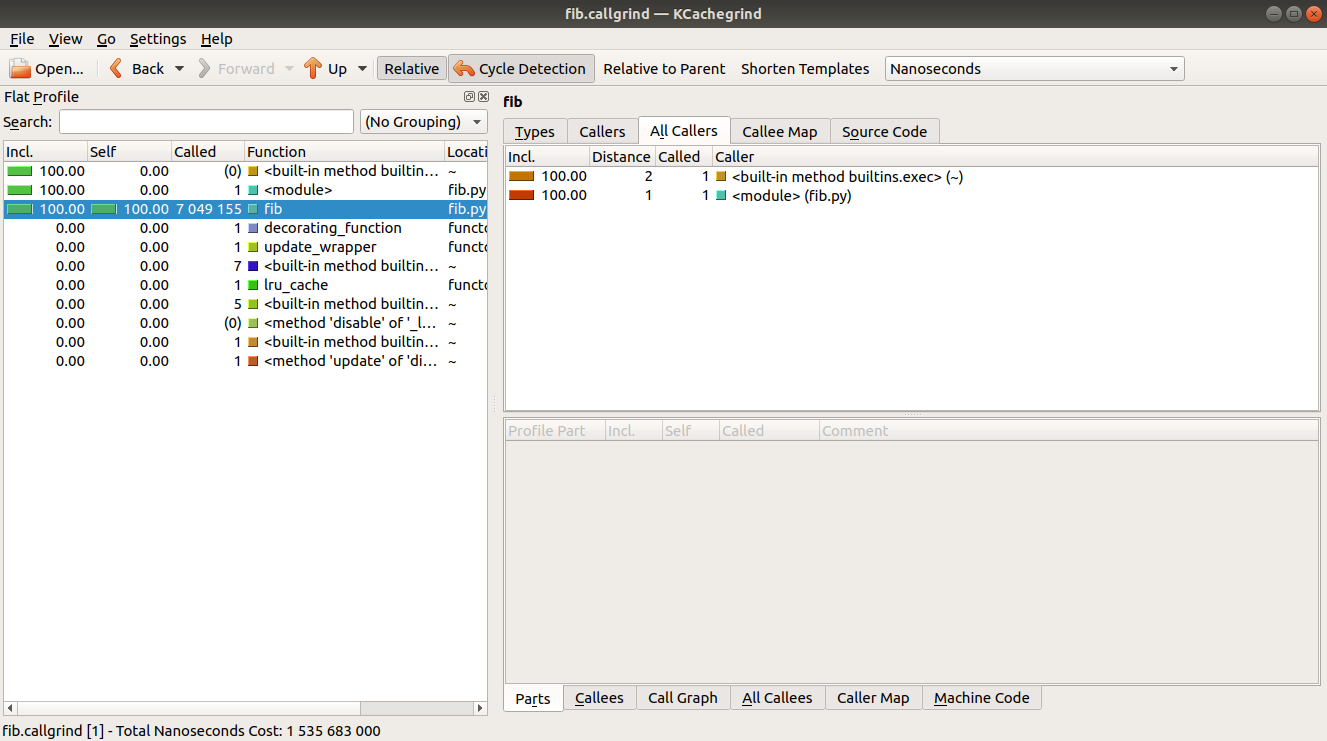Click the float icon of Flat Profile panel
The height and width of the screenshot is (741, 1327).
(x=469, y=97)
